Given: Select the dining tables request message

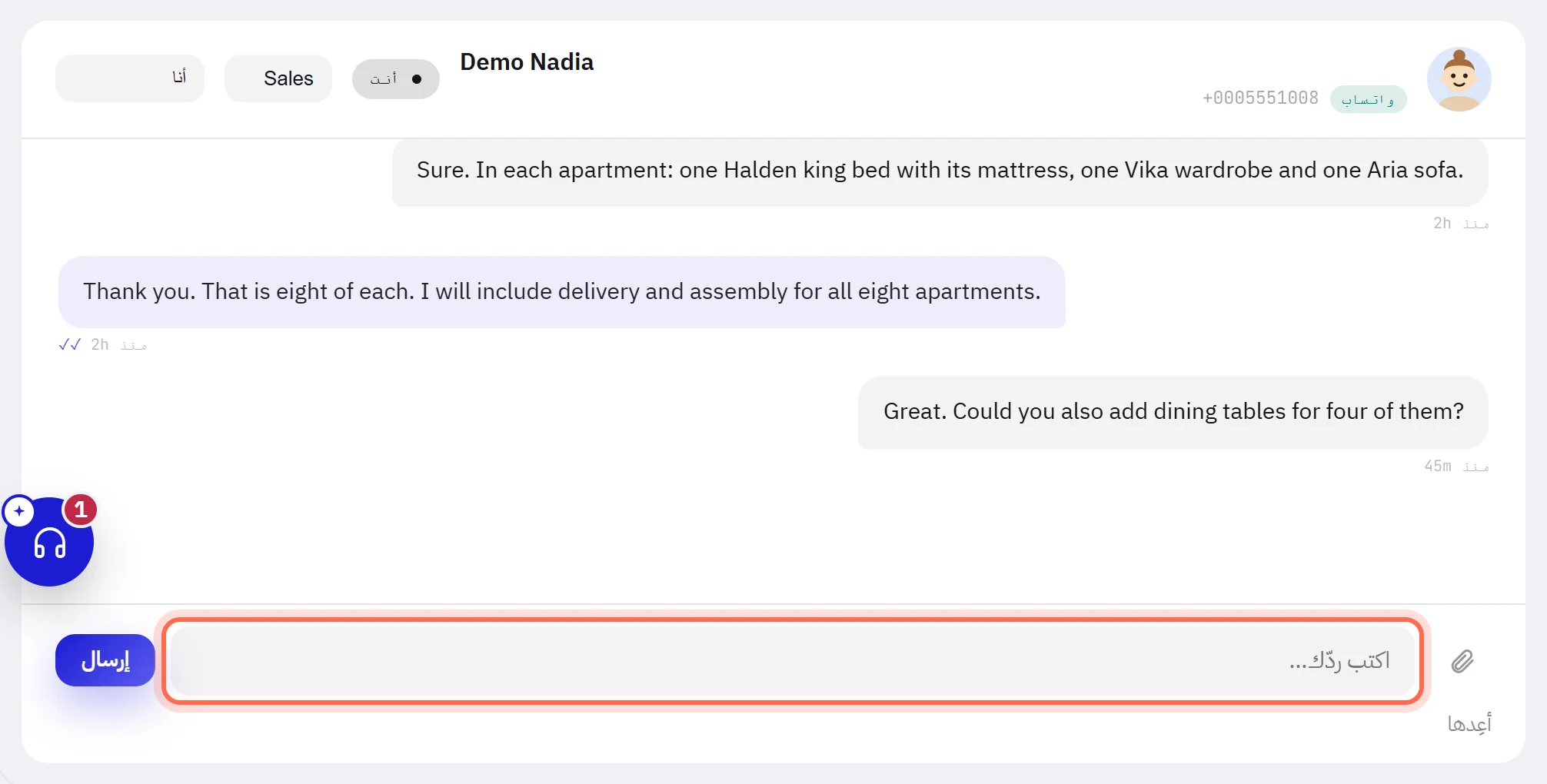Looking at the screenshot, I should point(1173,412).
